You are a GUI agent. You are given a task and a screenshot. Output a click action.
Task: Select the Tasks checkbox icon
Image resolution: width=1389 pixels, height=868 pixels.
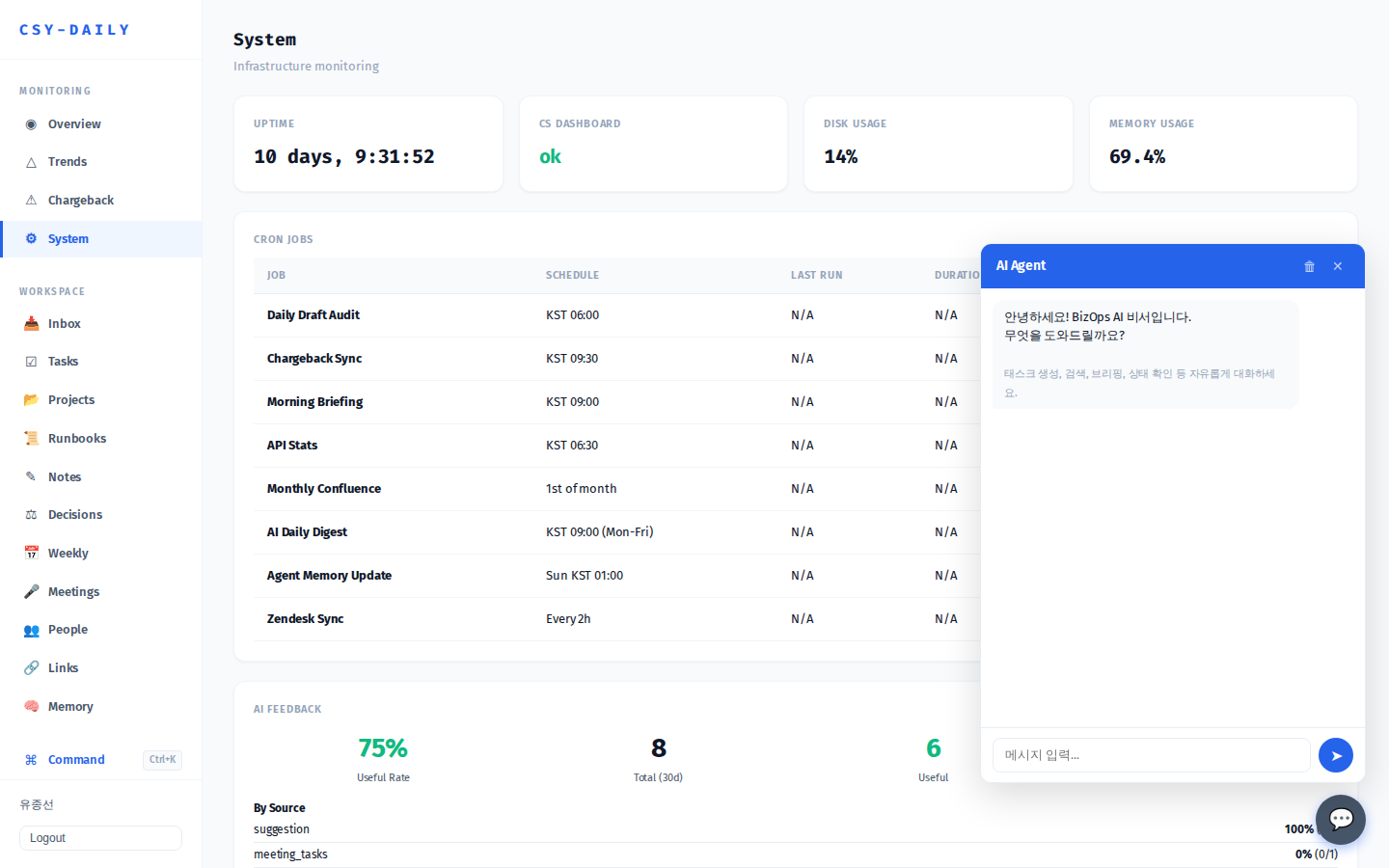[x=30, y=361]
